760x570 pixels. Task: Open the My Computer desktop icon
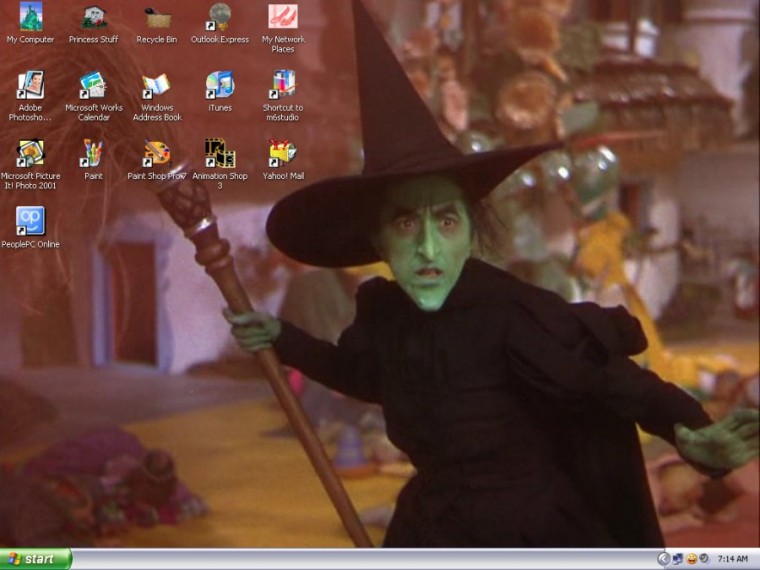tap(31, 23)
